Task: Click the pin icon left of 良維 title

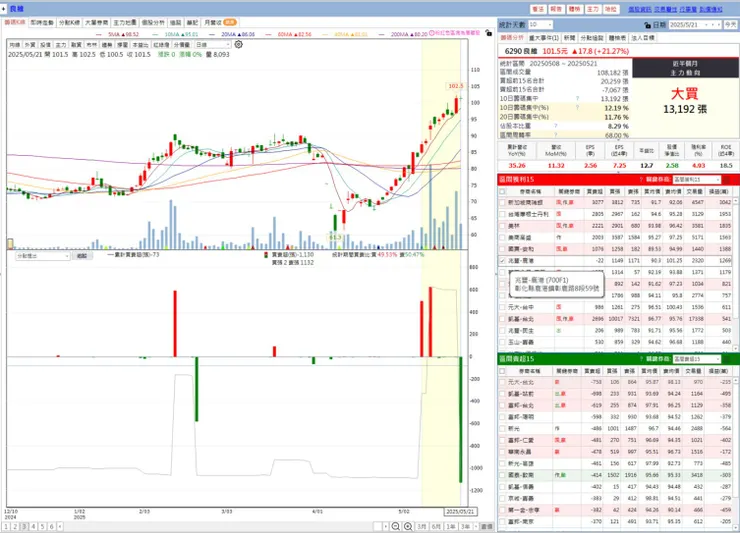Action: [3, 8]
